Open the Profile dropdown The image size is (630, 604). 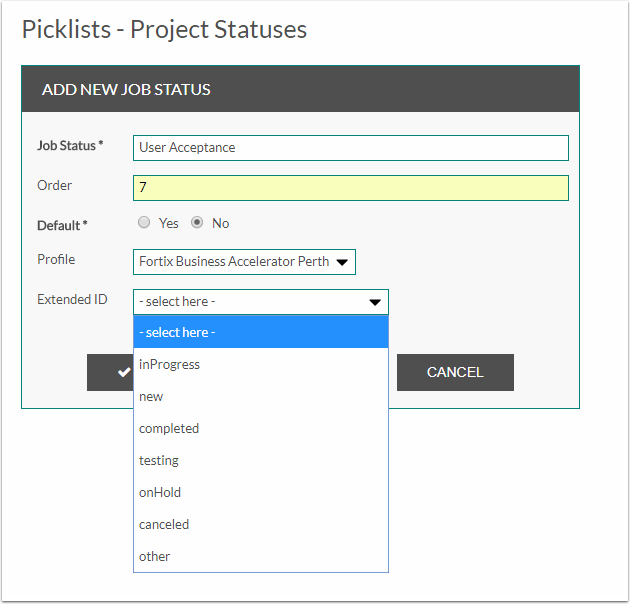click(244, 262)
